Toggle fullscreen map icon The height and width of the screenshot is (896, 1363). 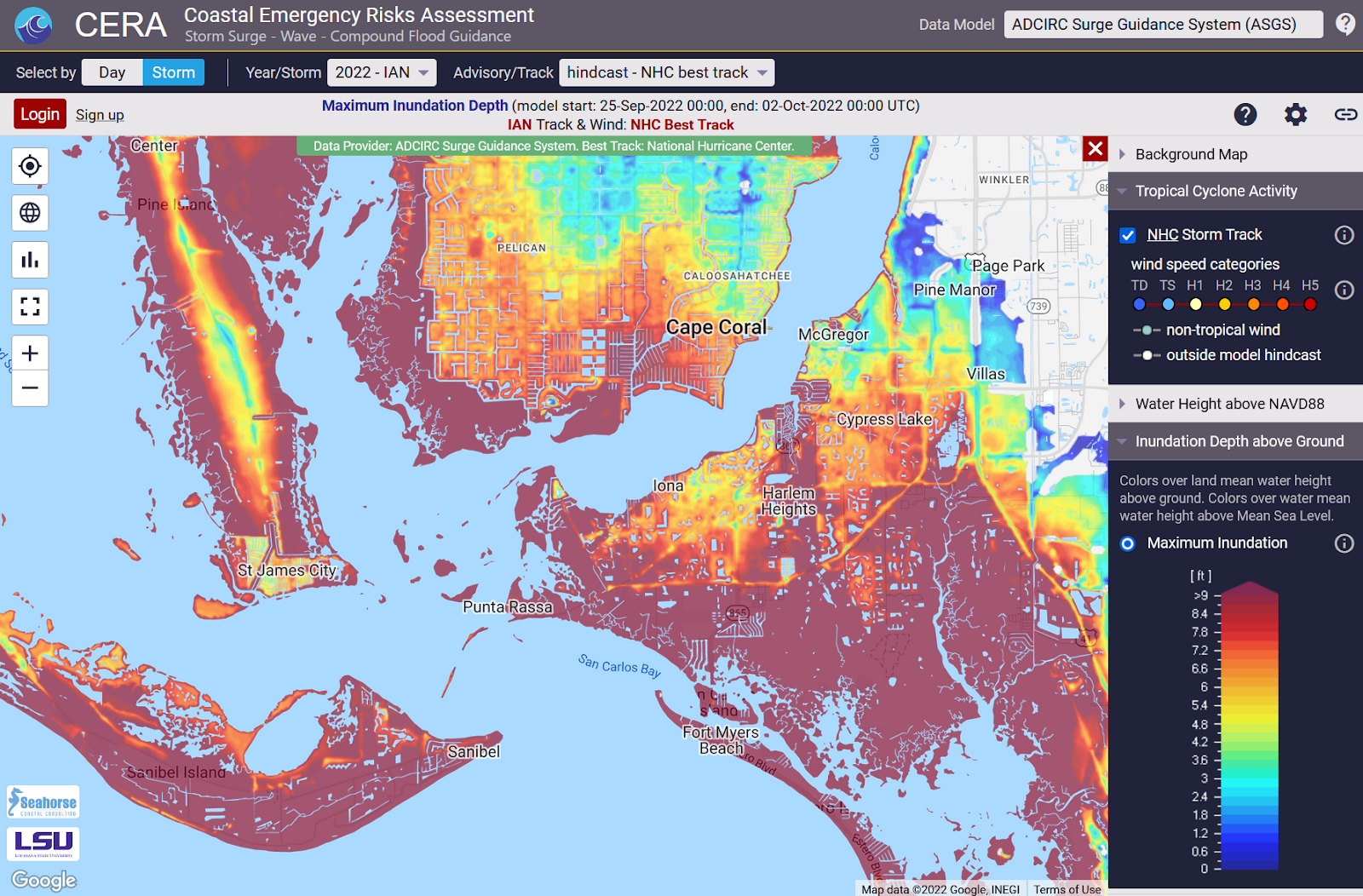coord(30,307)
